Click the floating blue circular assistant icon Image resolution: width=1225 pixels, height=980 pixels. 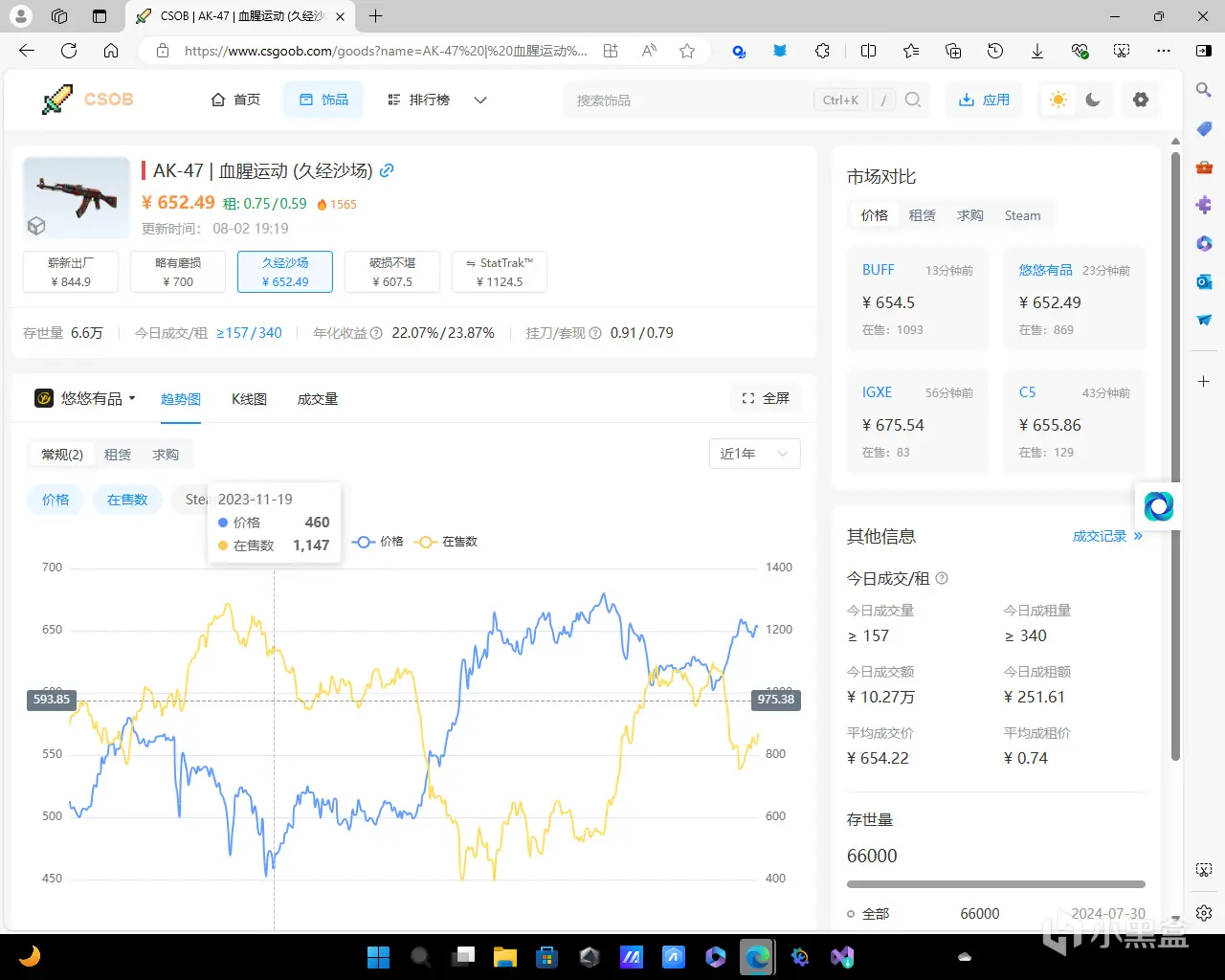pyautogui.click(x=1158, y=505)
